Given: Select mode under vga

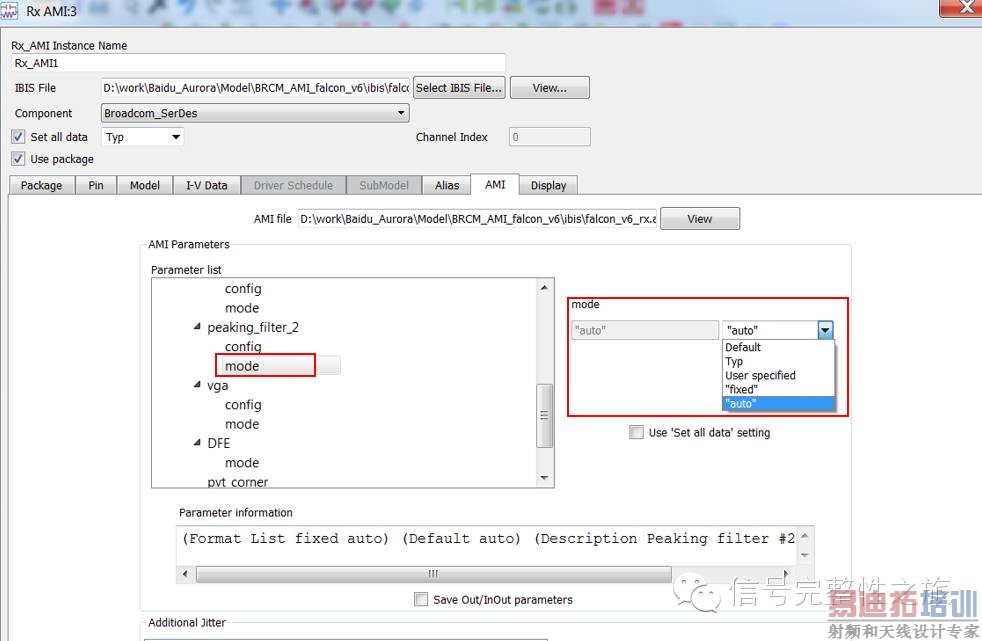Looking at the screenshot, I should (x=242, y=424).
